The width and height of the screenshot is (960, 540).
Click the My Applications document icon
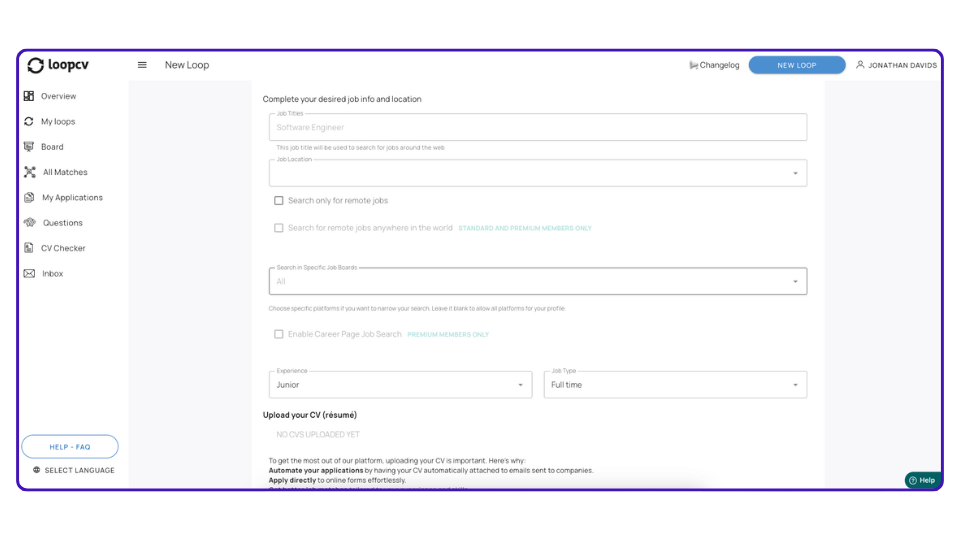29,197
